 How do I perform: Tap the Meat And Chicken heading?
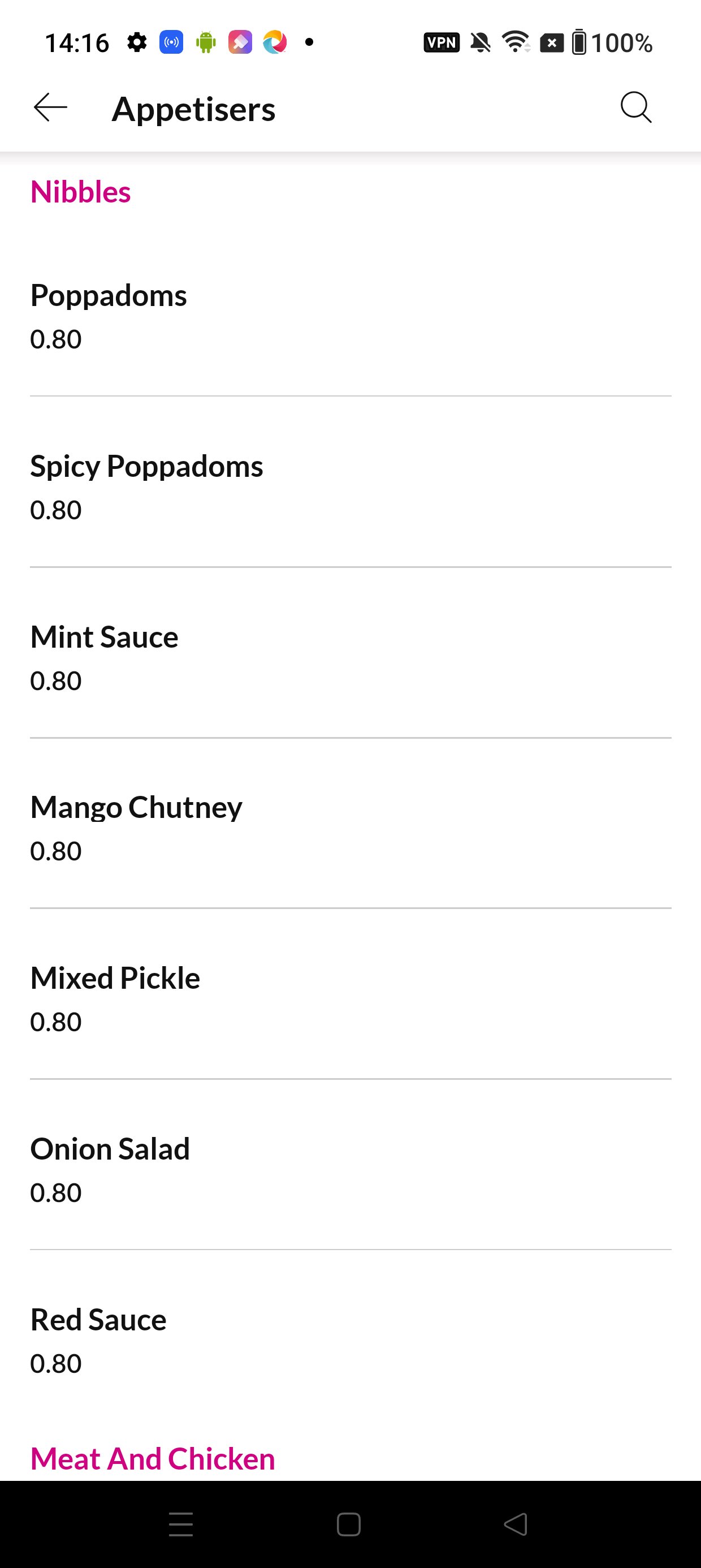(153, 1458)
